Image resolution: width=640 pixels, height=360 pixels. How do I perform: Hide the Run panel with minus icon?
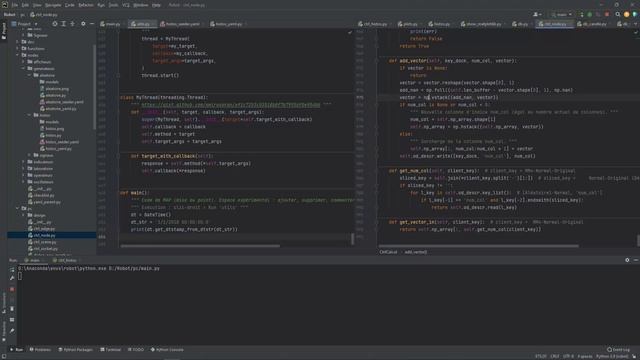636,260
